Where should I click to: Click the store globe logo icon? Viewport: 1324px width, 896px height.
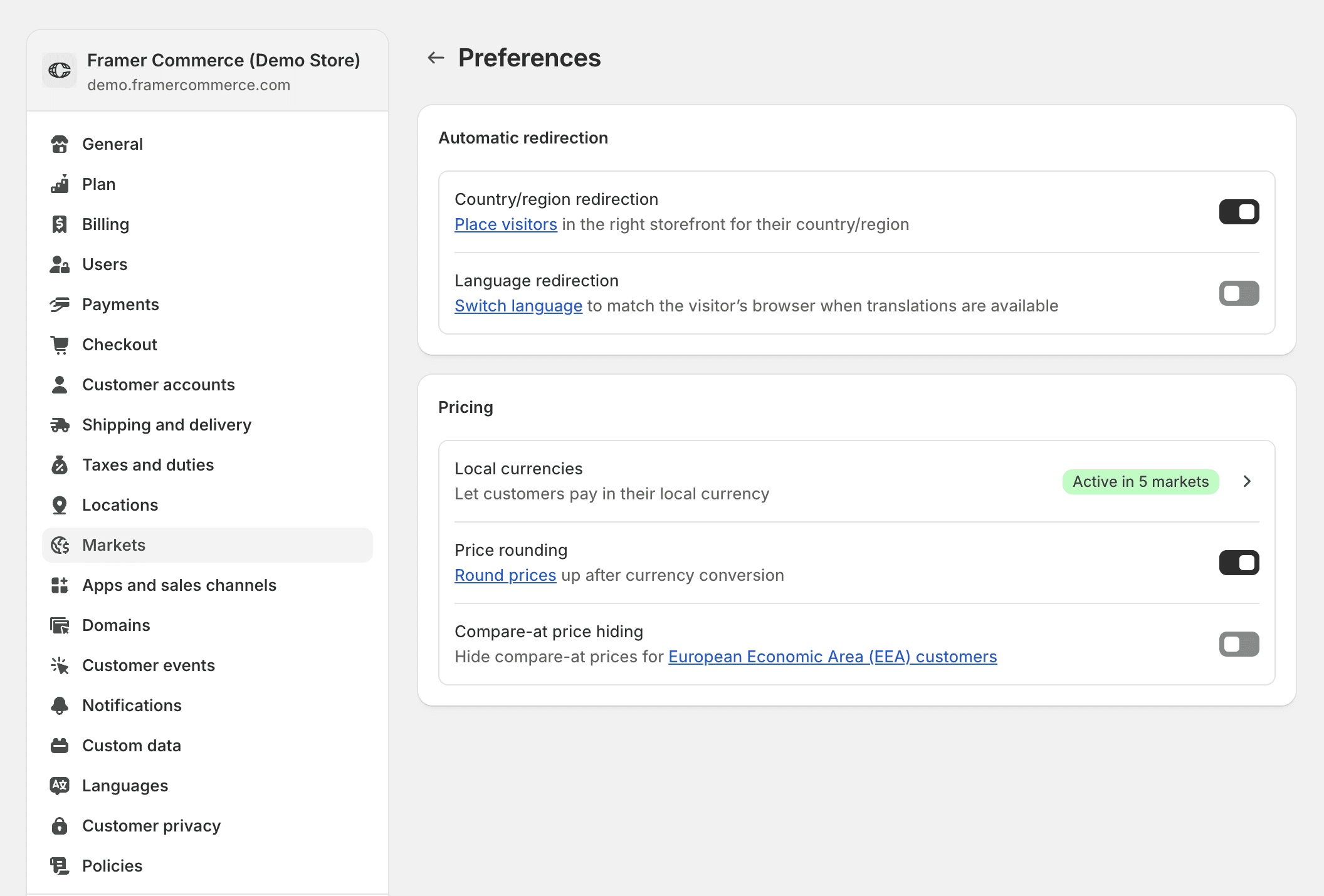60,70
